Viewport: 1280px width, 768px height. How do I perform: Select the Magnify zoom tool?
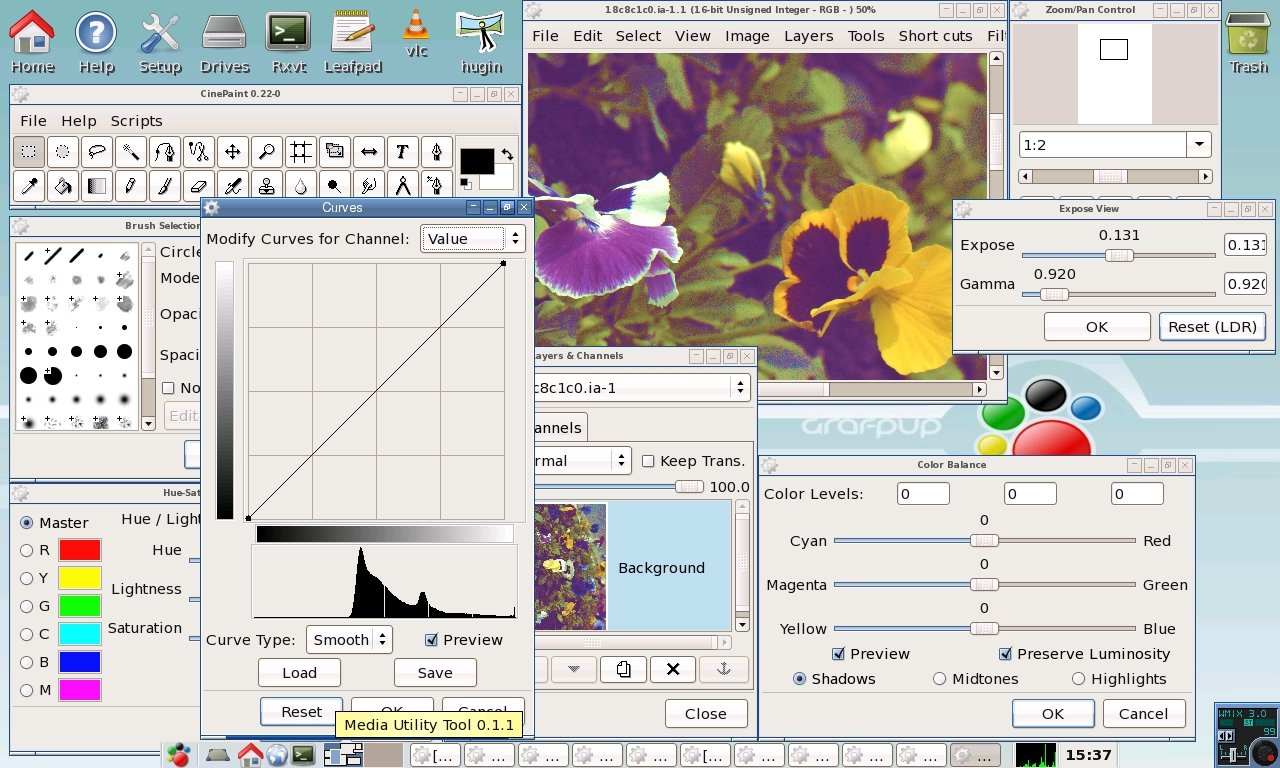(266, 152)
